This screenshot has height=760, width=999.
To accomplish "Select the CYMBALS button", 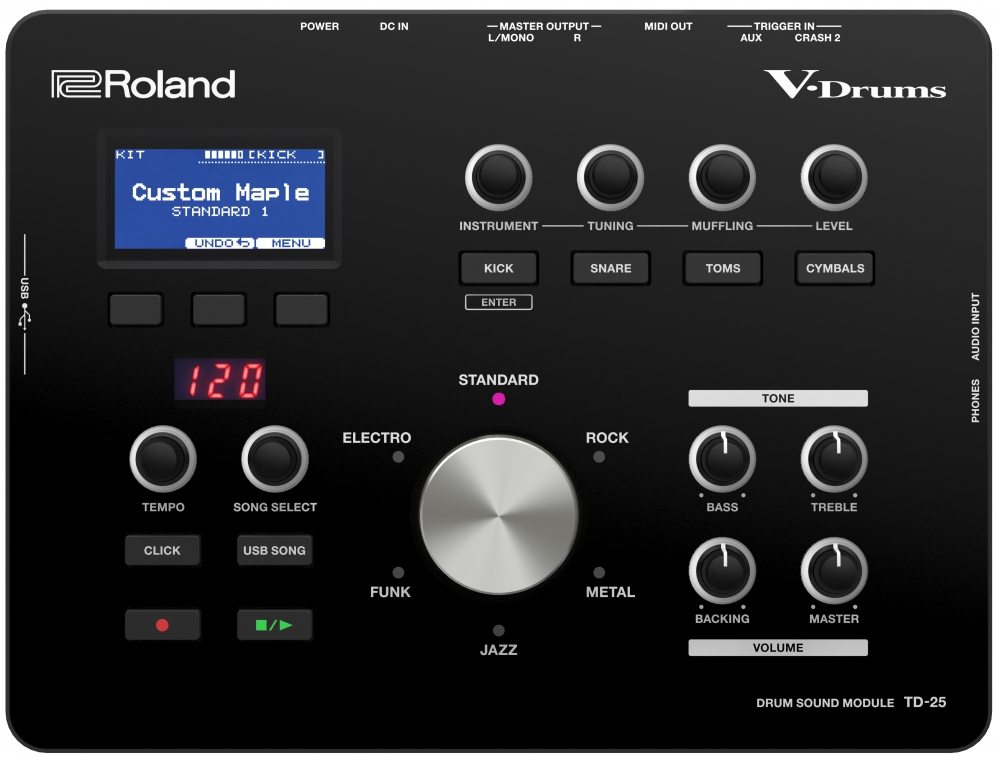I will [835, 268].
